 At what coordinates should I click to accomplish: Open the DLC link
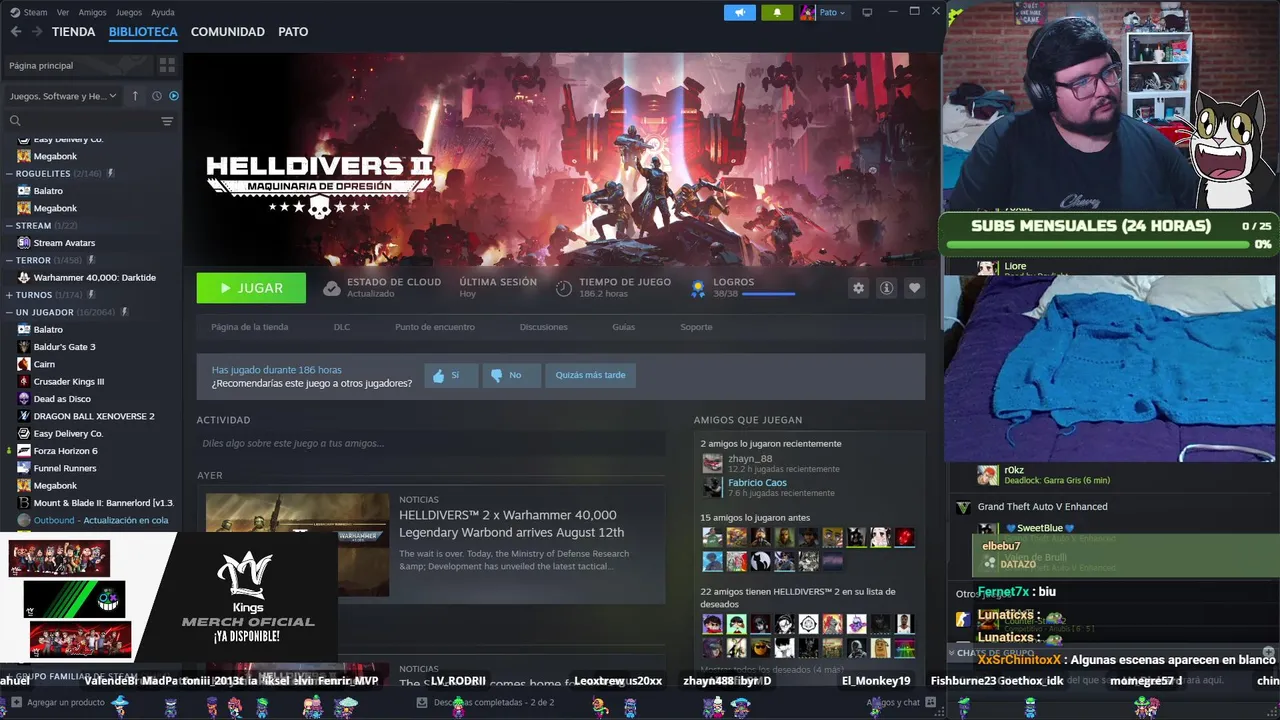click(342, 327)
